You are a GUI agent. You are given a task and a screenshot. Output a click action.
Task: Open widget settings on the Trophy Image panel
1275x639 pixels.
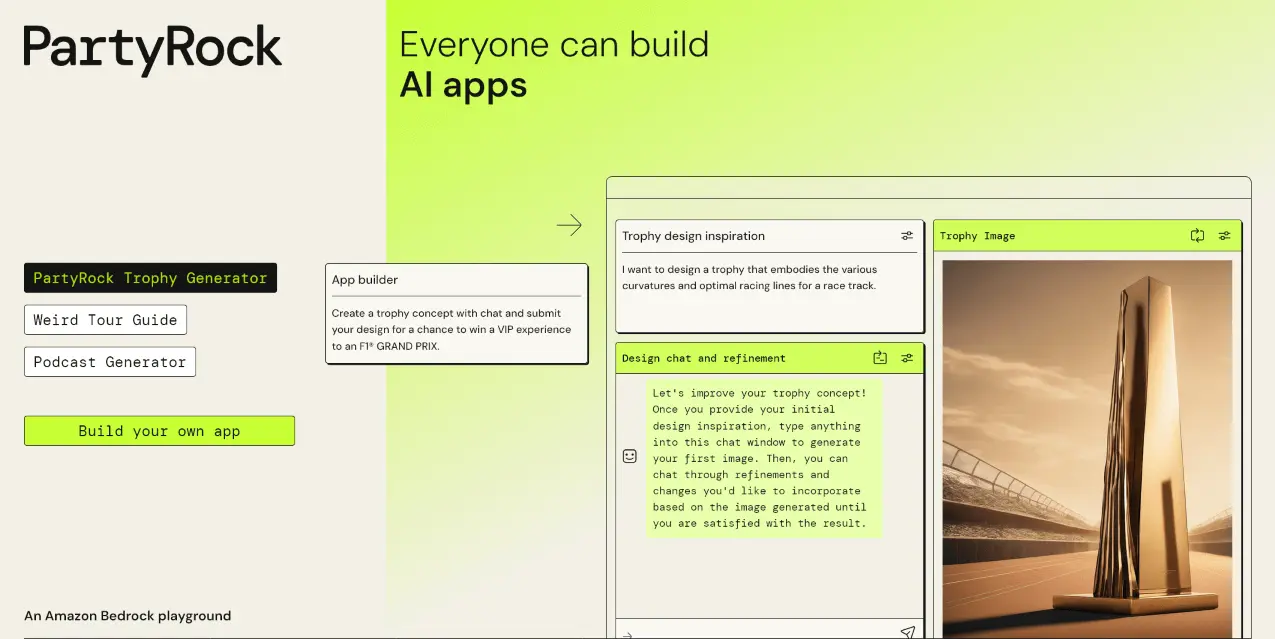coord(1224,235)
